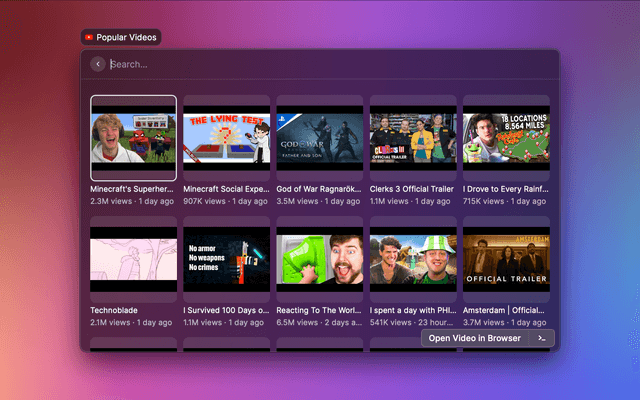Click title text "Minecraft's Superher..."
The image size is (640, 400).
click(132, 189)
